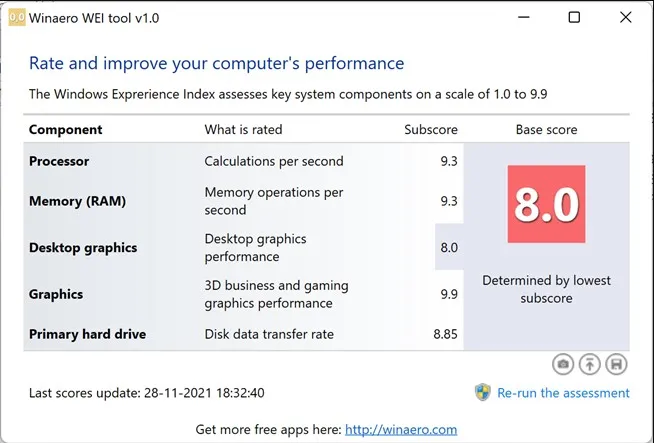Re-run the assessment
This screenshot has height=443, width=654.
pyautogui.click(x=563, y=393)
